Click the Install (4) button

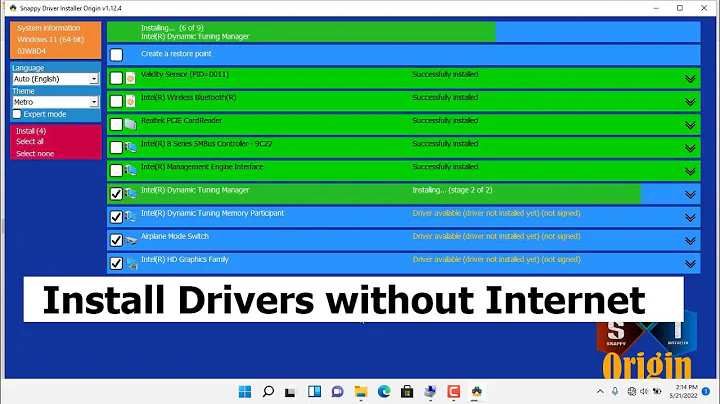click(x=31, y=131)
